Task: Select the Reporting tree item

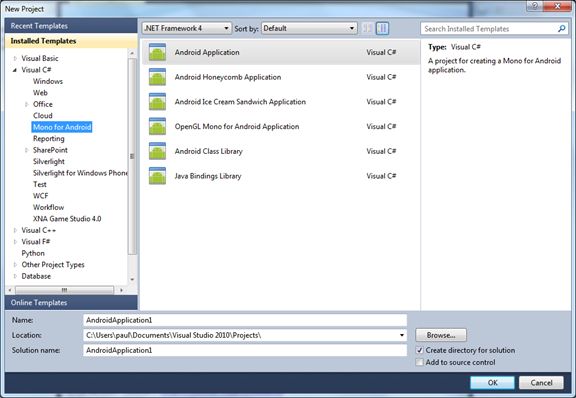Action: (48, 139)
